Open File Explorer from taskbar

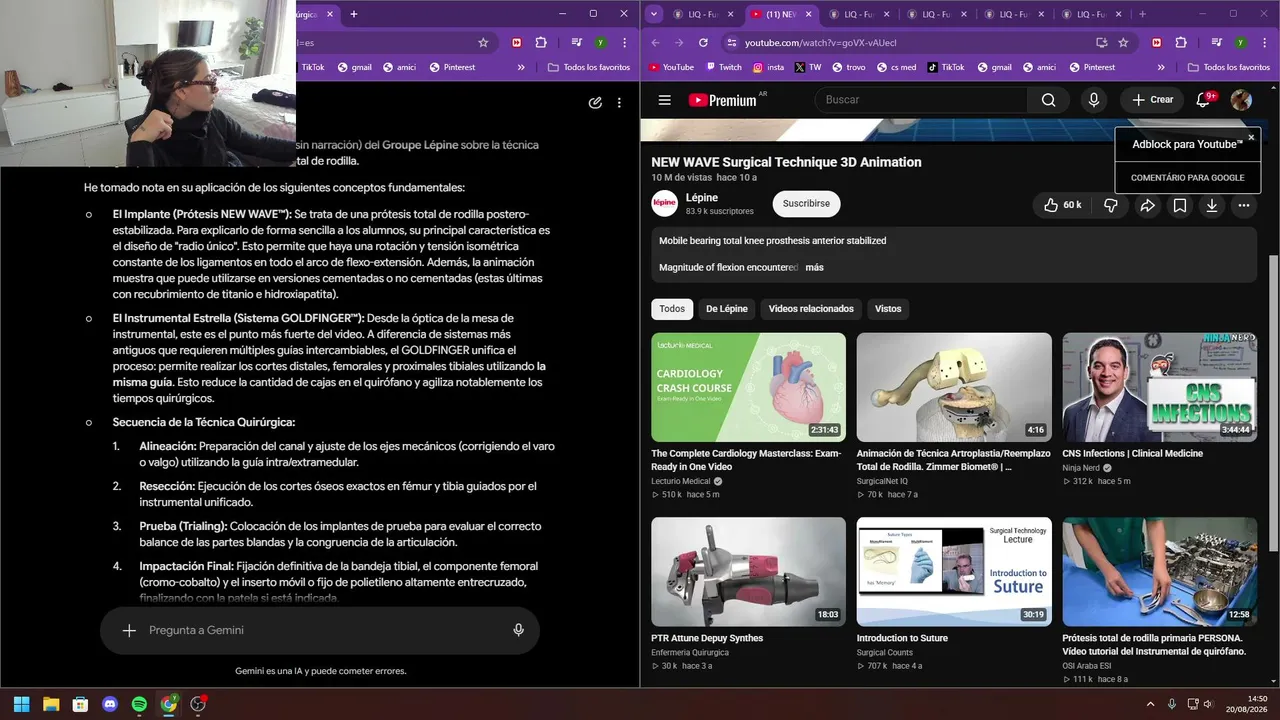(51, 704)
